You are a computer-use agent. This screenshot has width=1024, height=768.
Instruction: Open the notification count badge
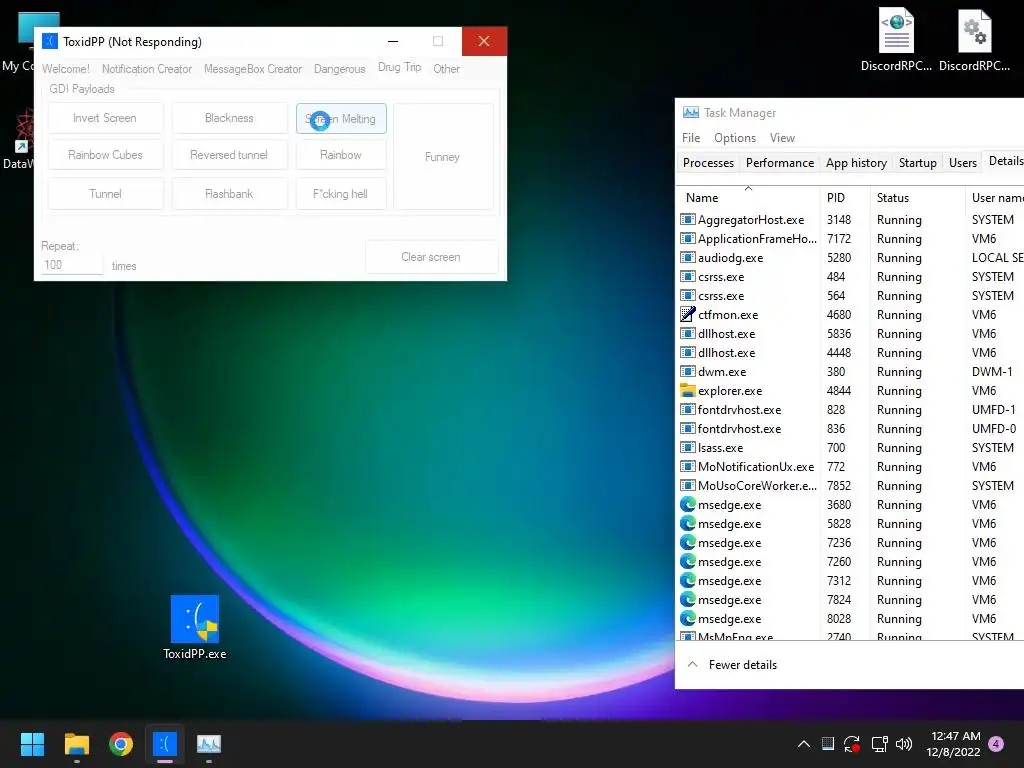(x=996, y=743)
